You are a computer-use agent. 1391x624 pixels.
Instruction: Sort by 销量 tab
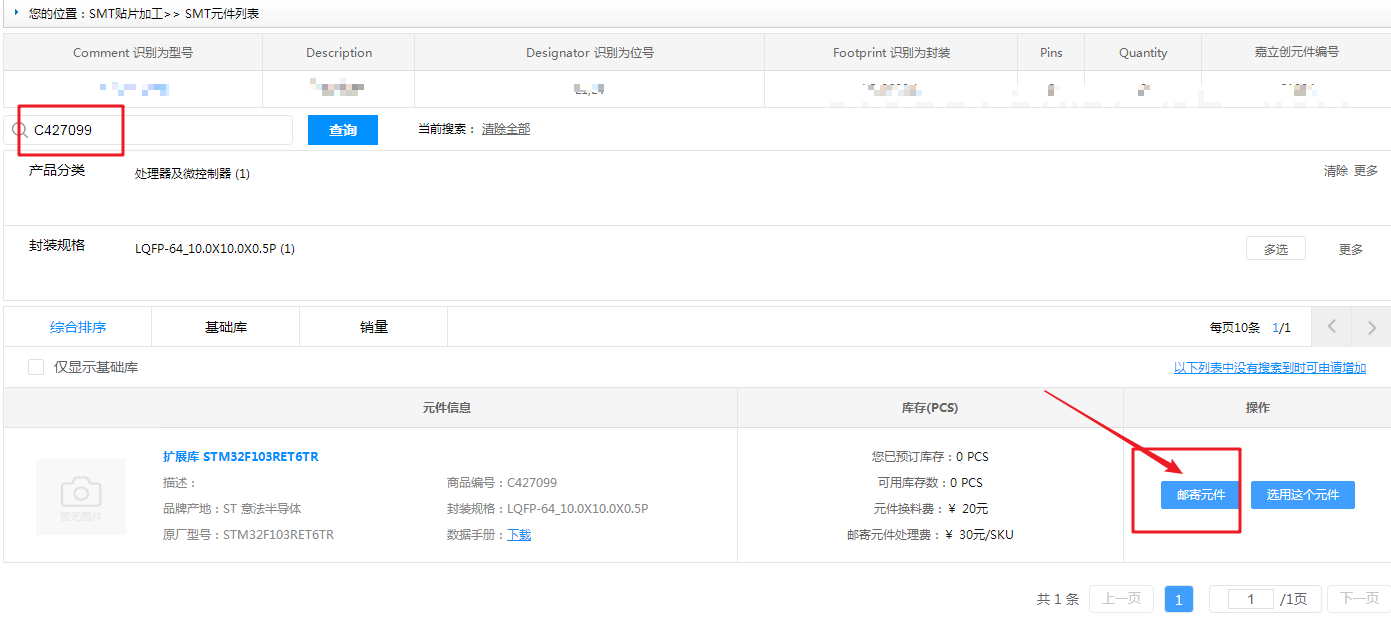pos(373,327)
